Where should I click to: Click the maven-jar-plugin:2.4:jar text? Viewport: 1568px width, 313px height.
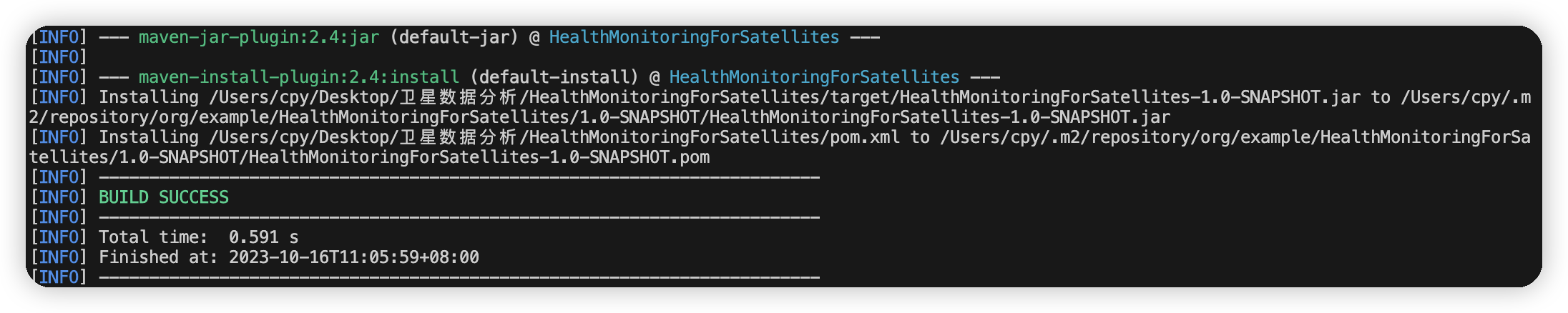click(x=259, y=37)
